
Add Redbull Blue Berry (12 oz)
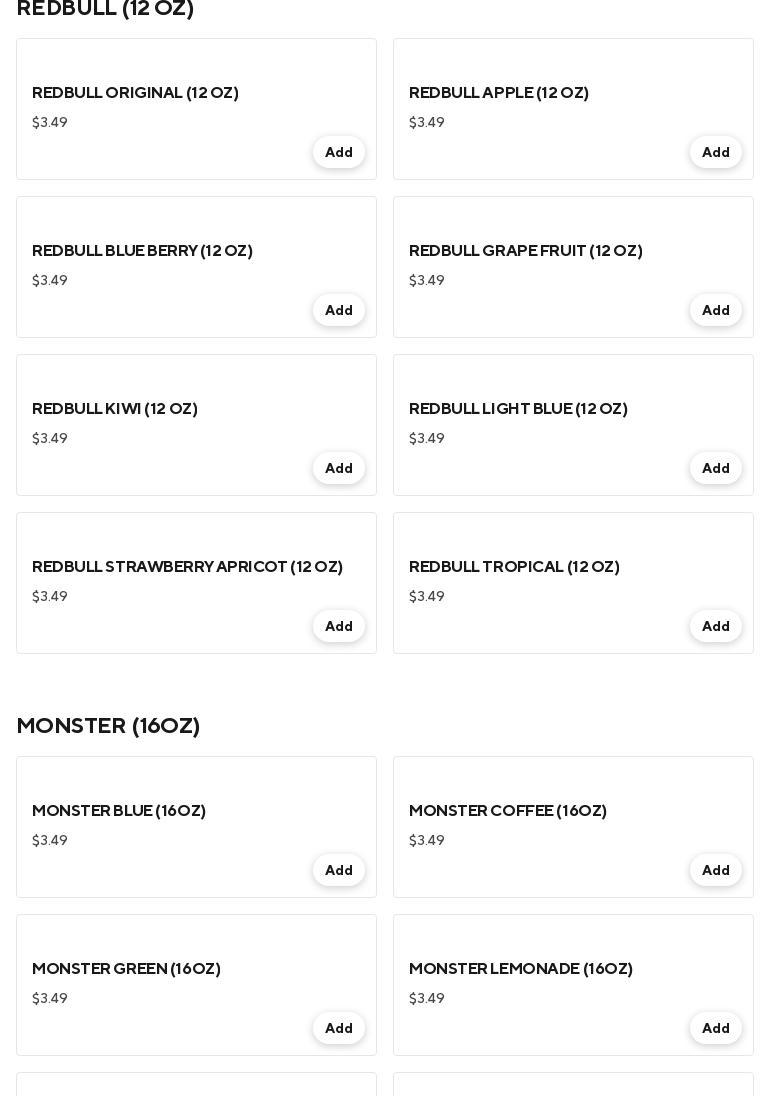pos(338,310)
